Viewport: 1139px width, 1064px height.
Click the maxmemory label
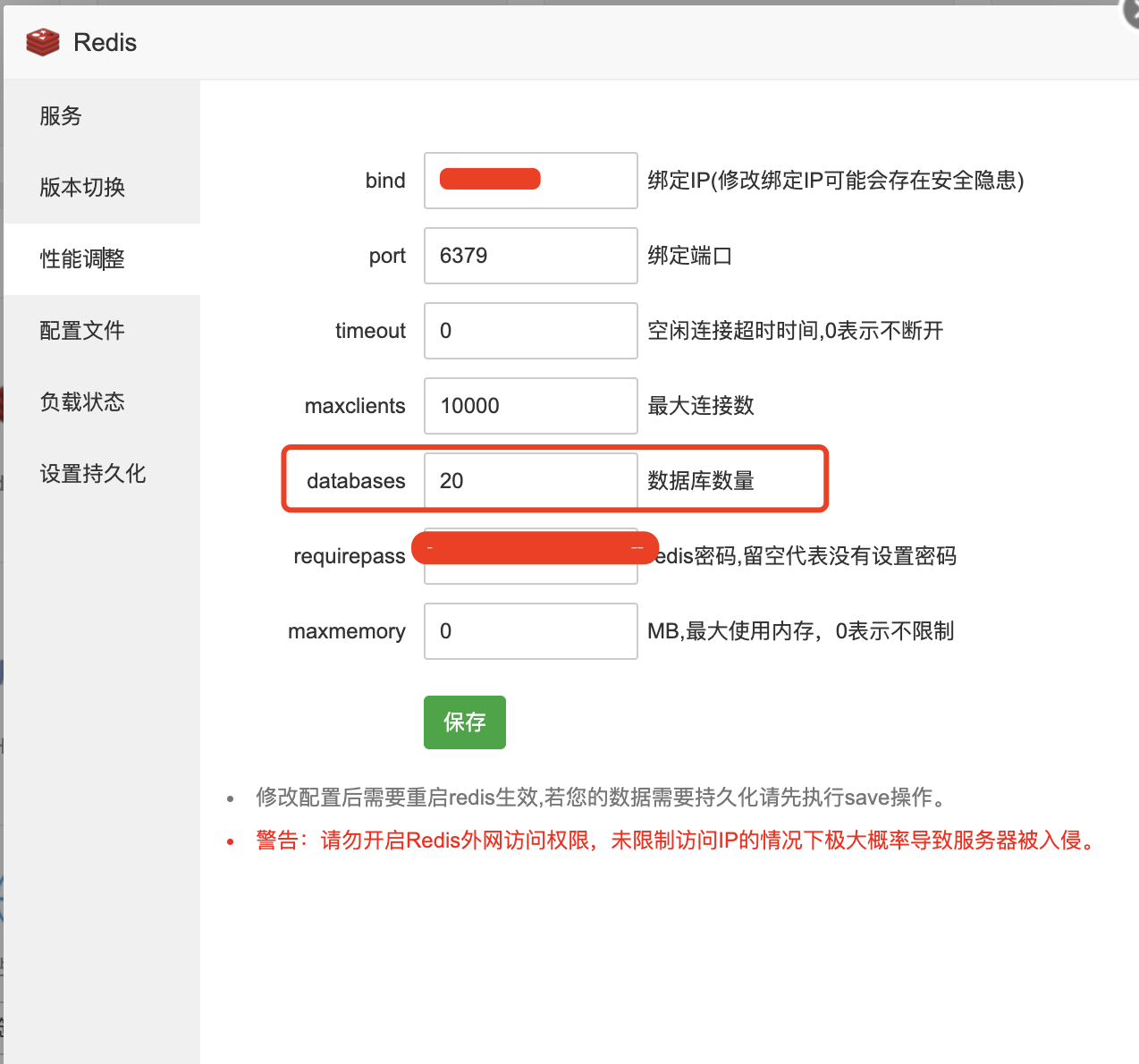coord(347,631)
